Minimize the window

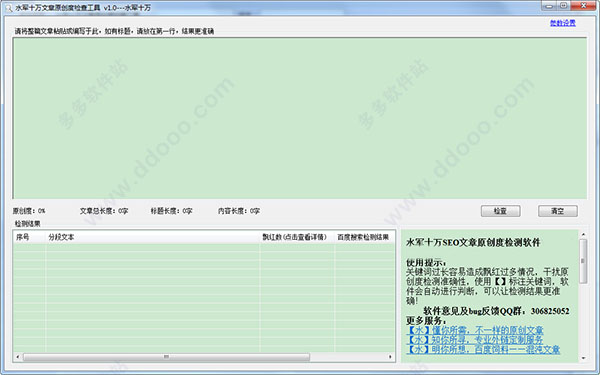coord(549,6)
